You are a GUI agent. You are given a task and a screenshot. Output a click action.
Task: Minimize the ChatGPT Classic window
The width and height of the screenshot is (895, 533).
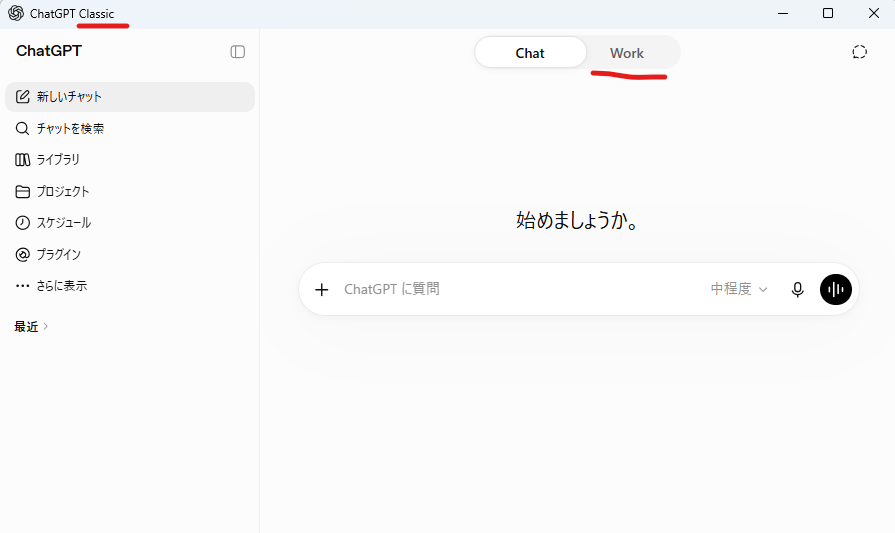point(783,13)
